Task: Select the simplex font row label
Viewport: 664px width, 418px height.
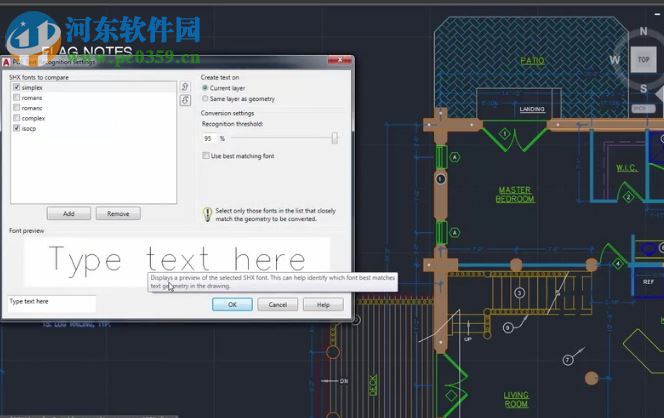Action: click(x=32, y=88)
